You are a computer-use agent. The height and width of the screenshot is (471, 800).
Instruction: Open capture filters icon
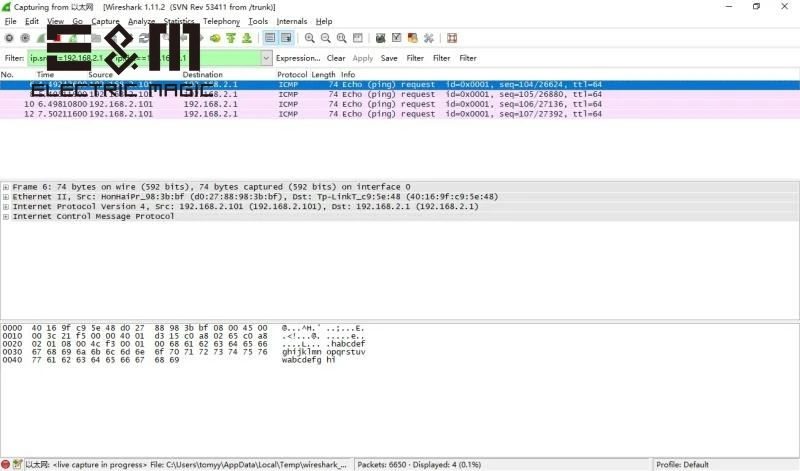click(x=380, y=38)
